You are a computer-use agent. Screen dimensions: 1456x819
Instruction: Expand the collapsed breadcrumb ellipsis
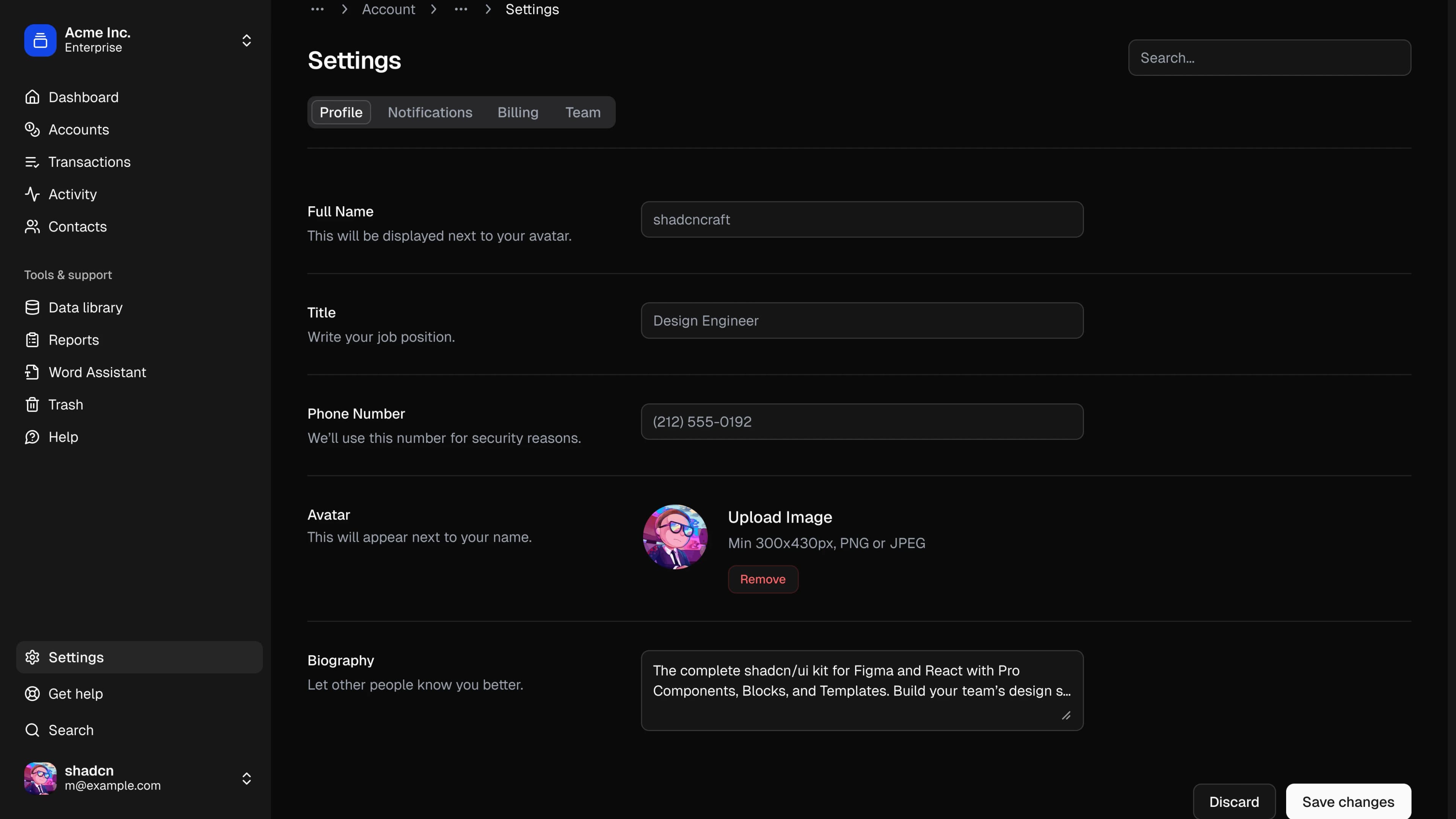tap(461, 9)
